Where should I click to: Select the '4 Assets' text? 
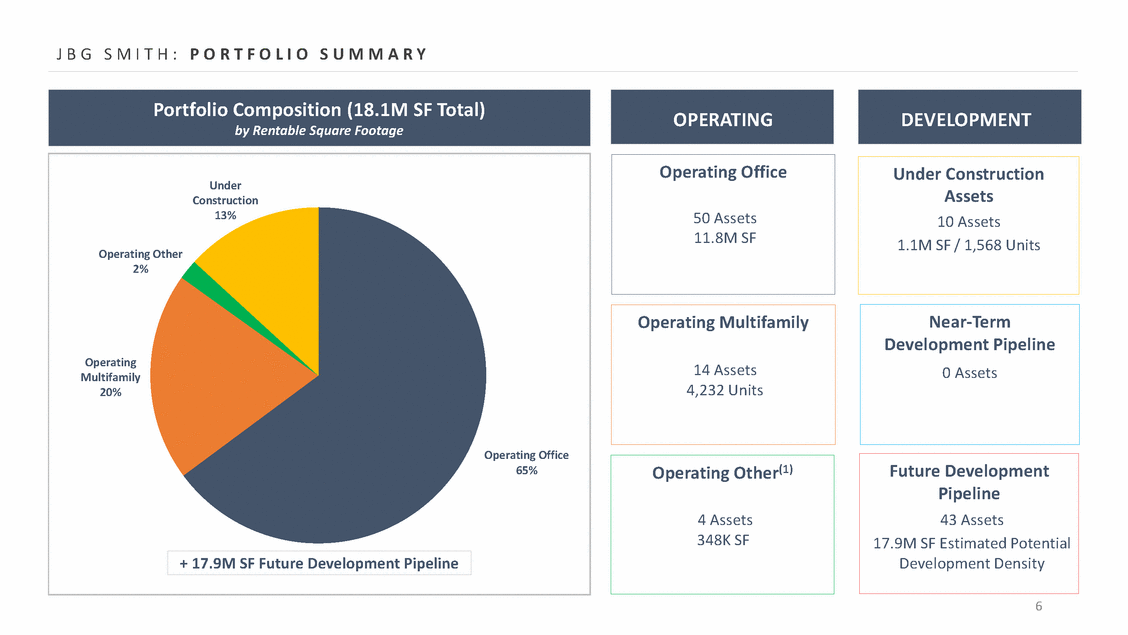click(724, 520)
